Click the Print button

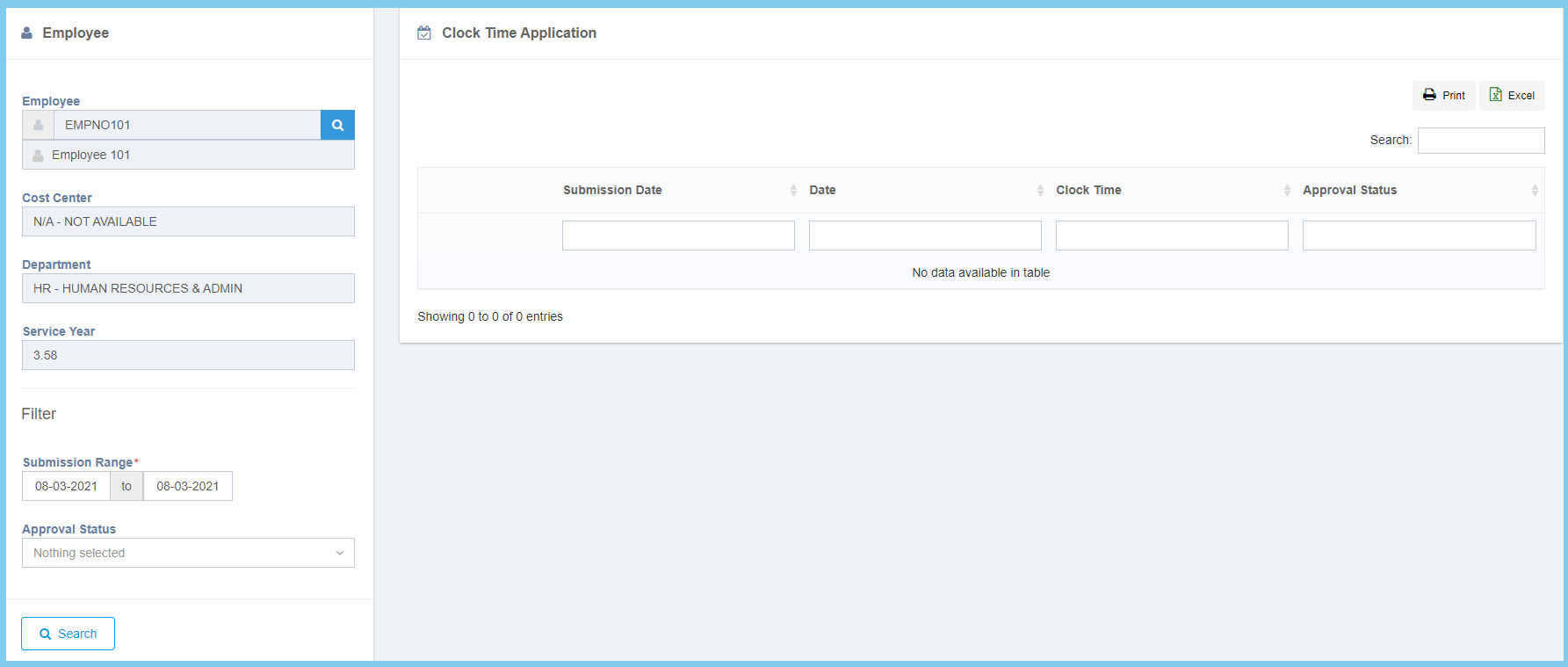point(1443,96)
